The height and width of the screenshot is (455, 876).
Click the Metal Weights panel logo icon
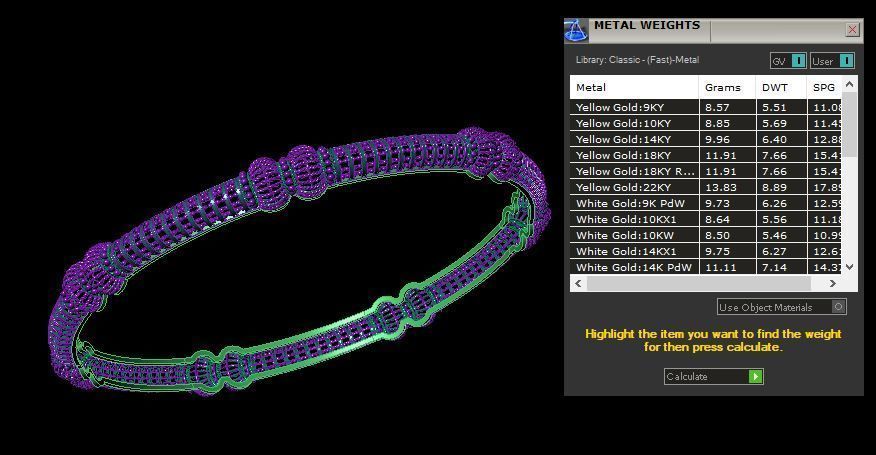(x=576, y=30)
